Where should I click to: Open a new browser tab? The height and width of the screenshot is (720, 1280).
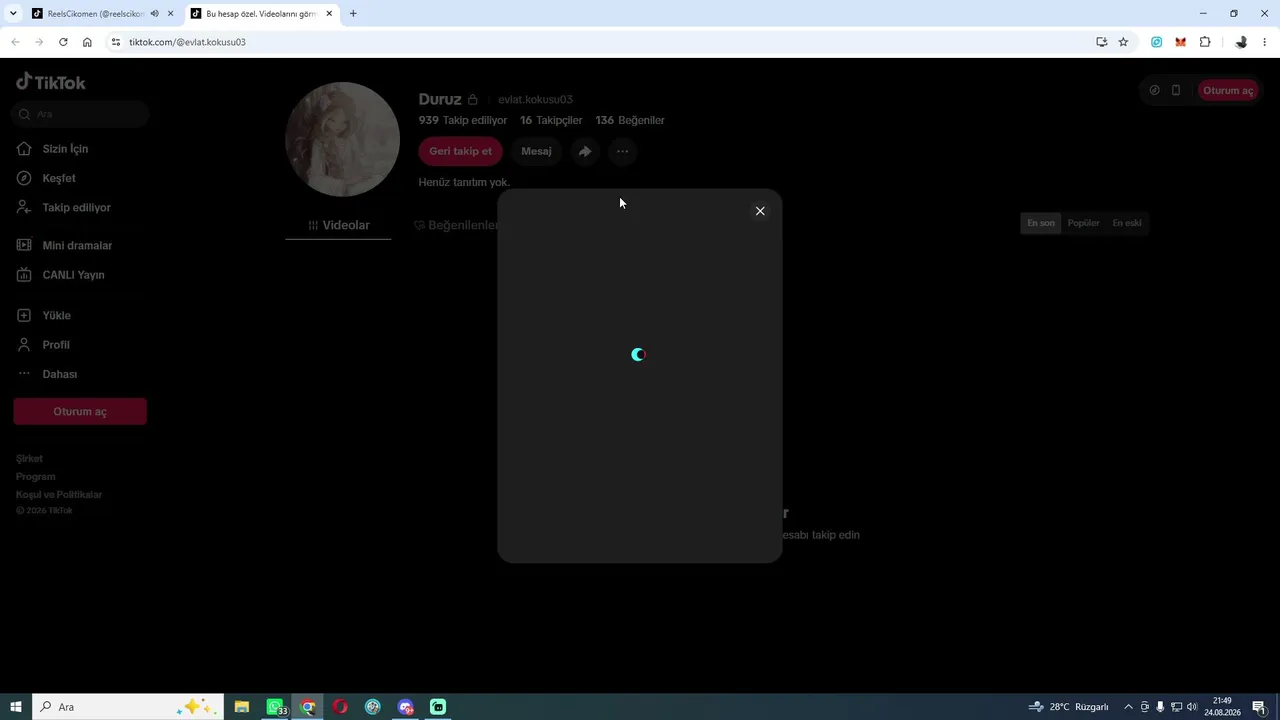(353, 14)
